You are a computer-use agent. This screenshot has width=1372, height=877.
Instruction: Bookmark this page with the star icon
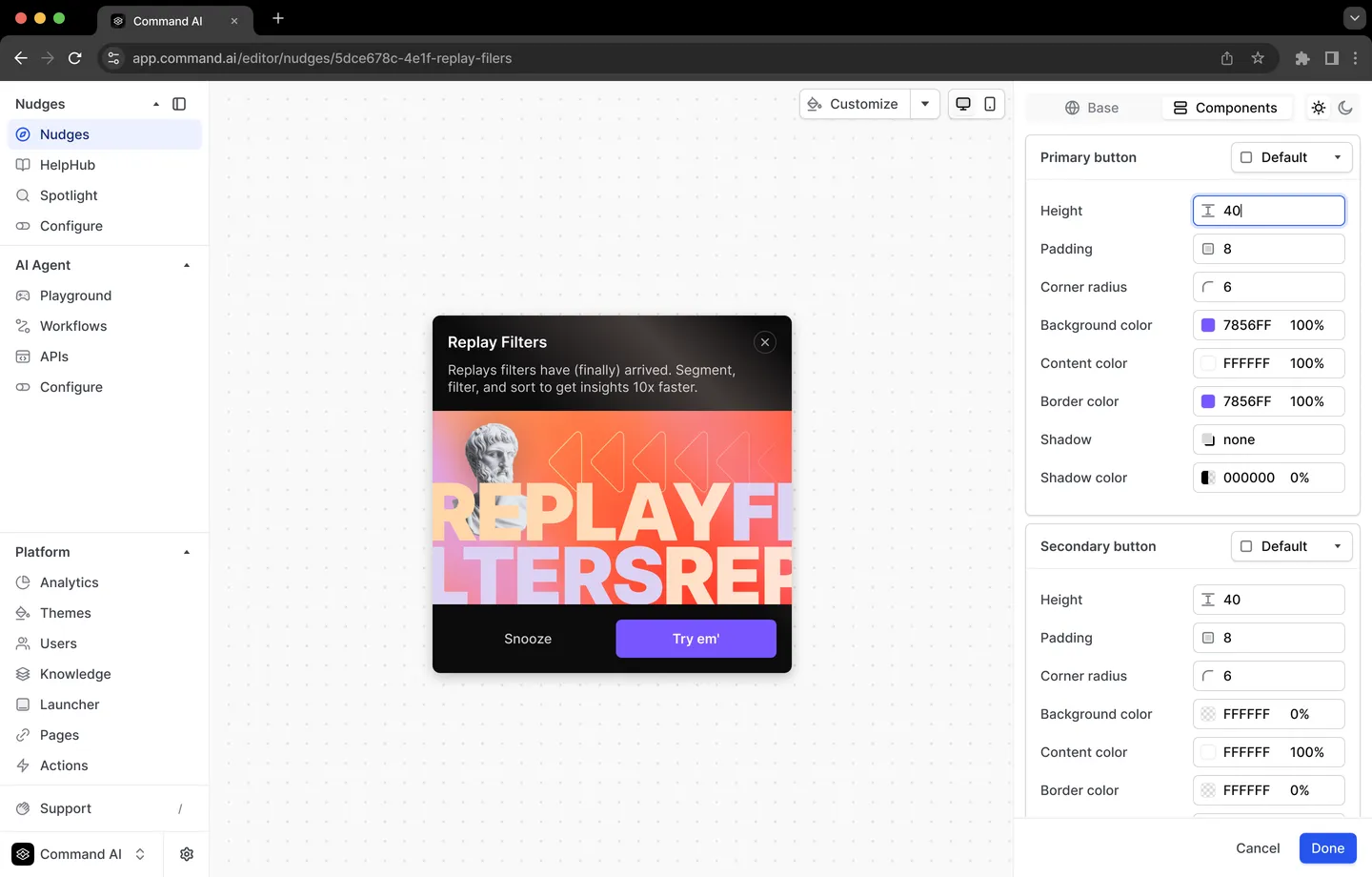(1258, 58)
